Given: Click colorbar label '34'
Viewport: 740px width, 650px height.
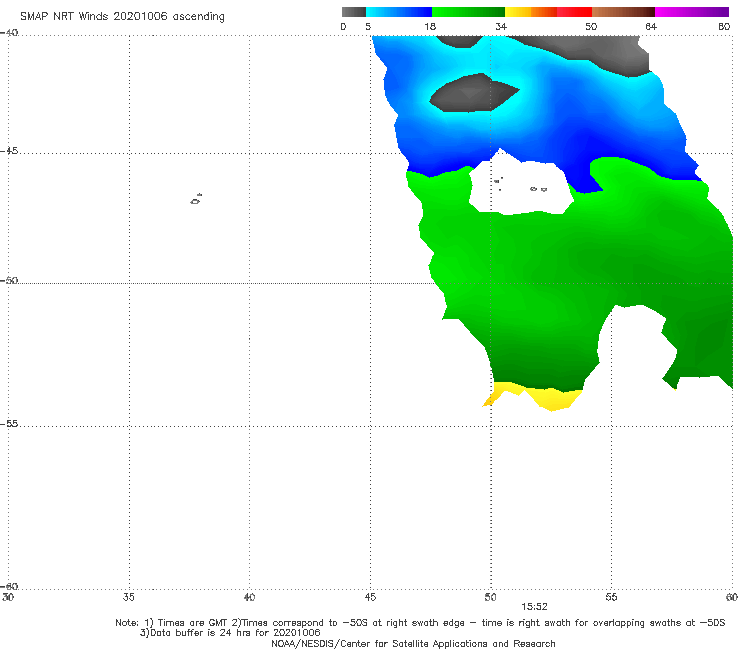Looking at the screenshot, I should tap(501, 26).
